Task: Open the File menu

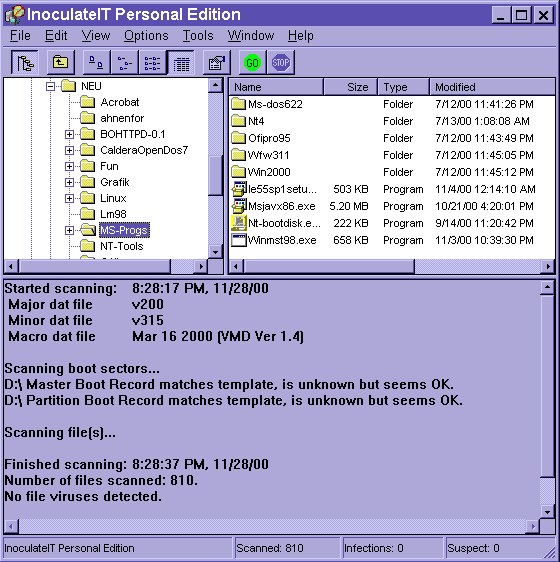Action: 20,35
